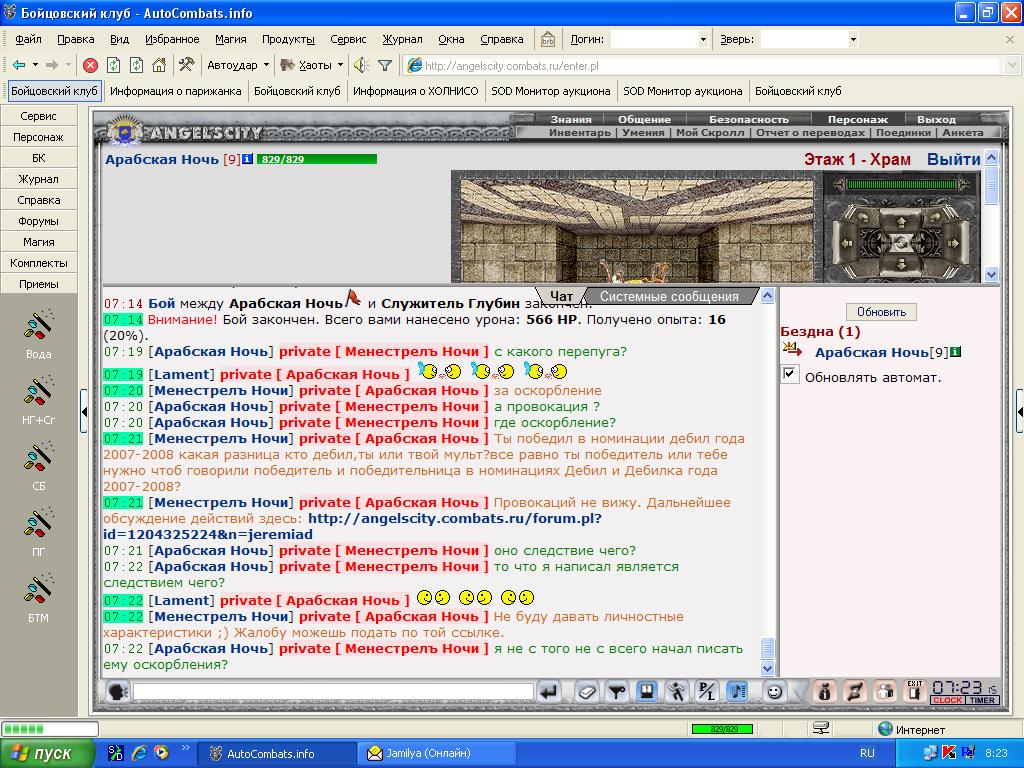The width and height of the screenshot is (1024, 768).
Task: Open the Файл menu
Action: click(28, 39)
